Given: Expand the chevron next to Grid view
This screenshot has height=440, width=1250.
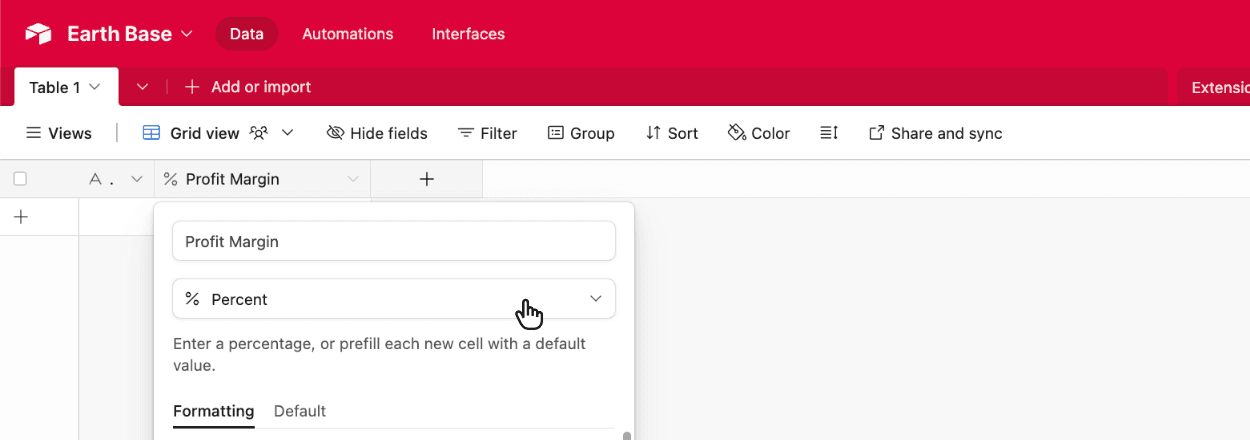Looking at the screenshot, I should click(288, 133).
